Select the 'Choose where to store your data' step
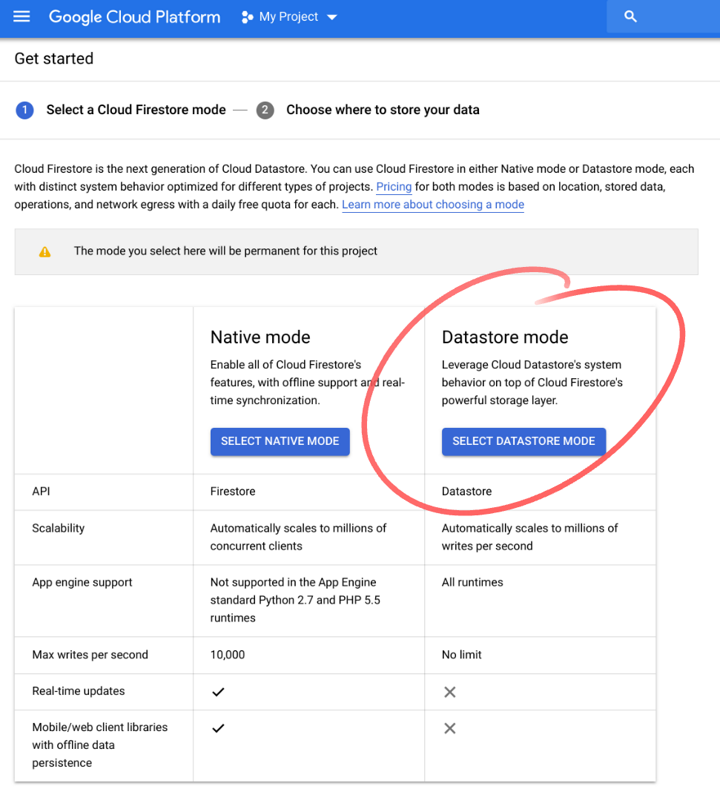The image size is (720, 801). [x=383, y=110]
